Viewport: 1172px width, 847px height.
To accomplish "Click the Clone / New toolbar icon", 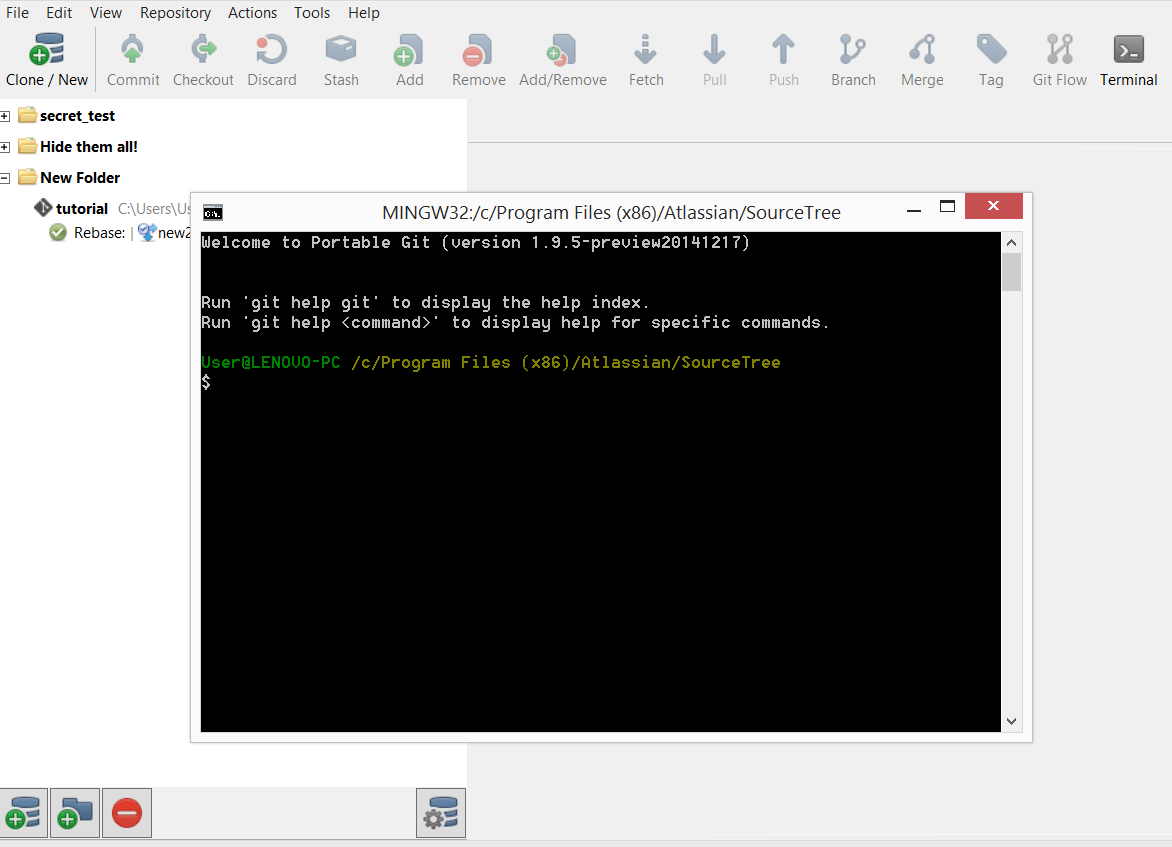I will pos(46,50).
